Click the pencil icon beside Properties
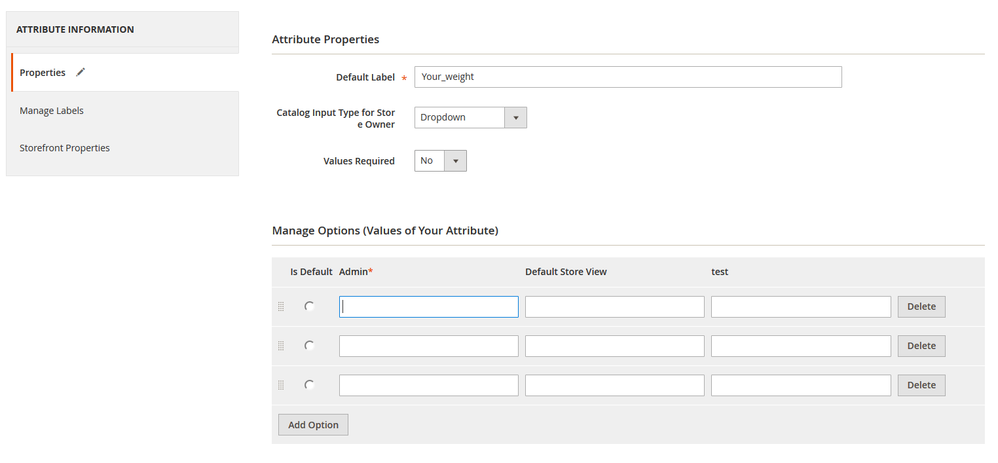Screen dimensions: 998x463 pyautogui.click(x=81, y=72)
